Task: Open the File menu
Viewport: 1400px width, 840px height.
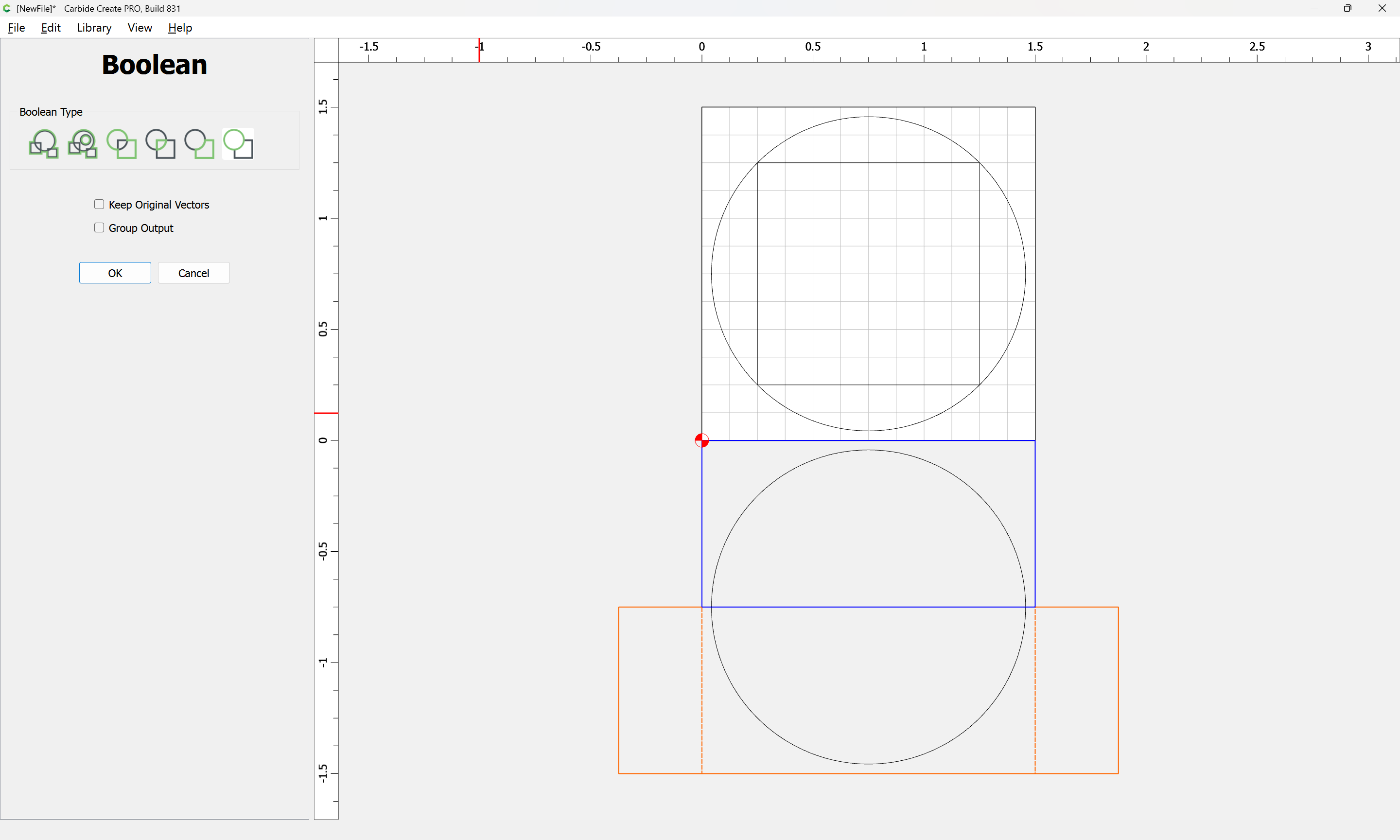Action: 16,28
